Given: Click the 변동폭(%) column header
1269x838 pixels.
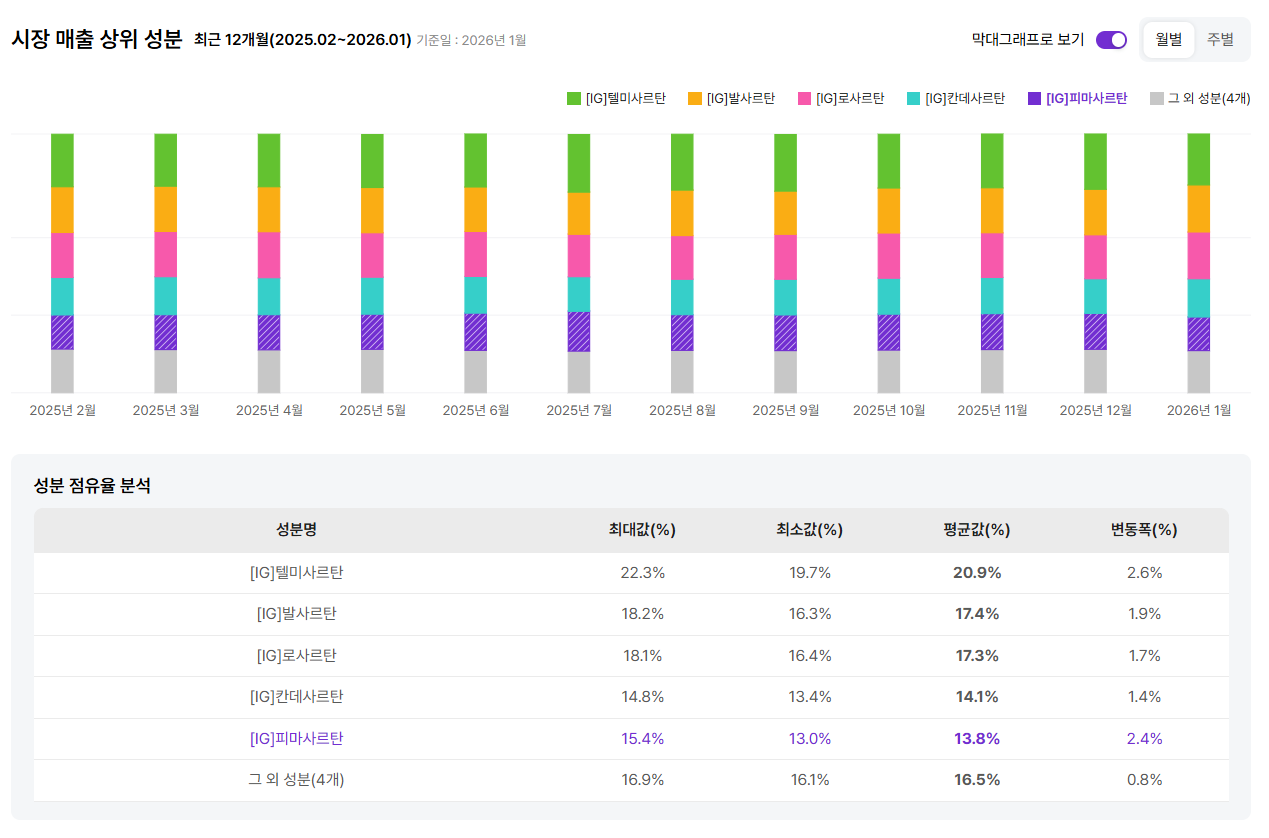Looking at the screenshot, I should [1144, 530].
